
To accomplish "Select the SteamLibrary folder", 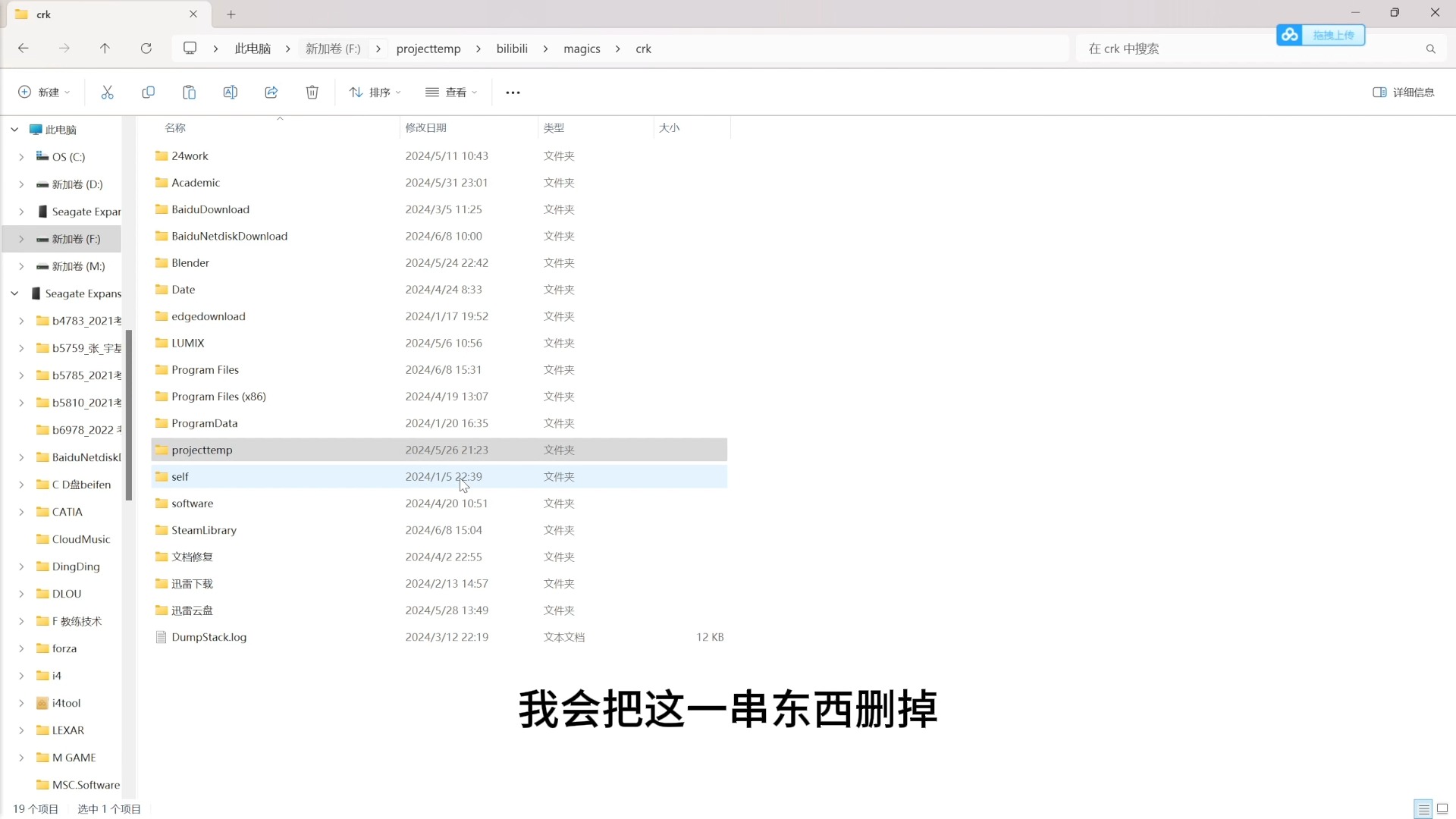I will click(x=439, y=530).
